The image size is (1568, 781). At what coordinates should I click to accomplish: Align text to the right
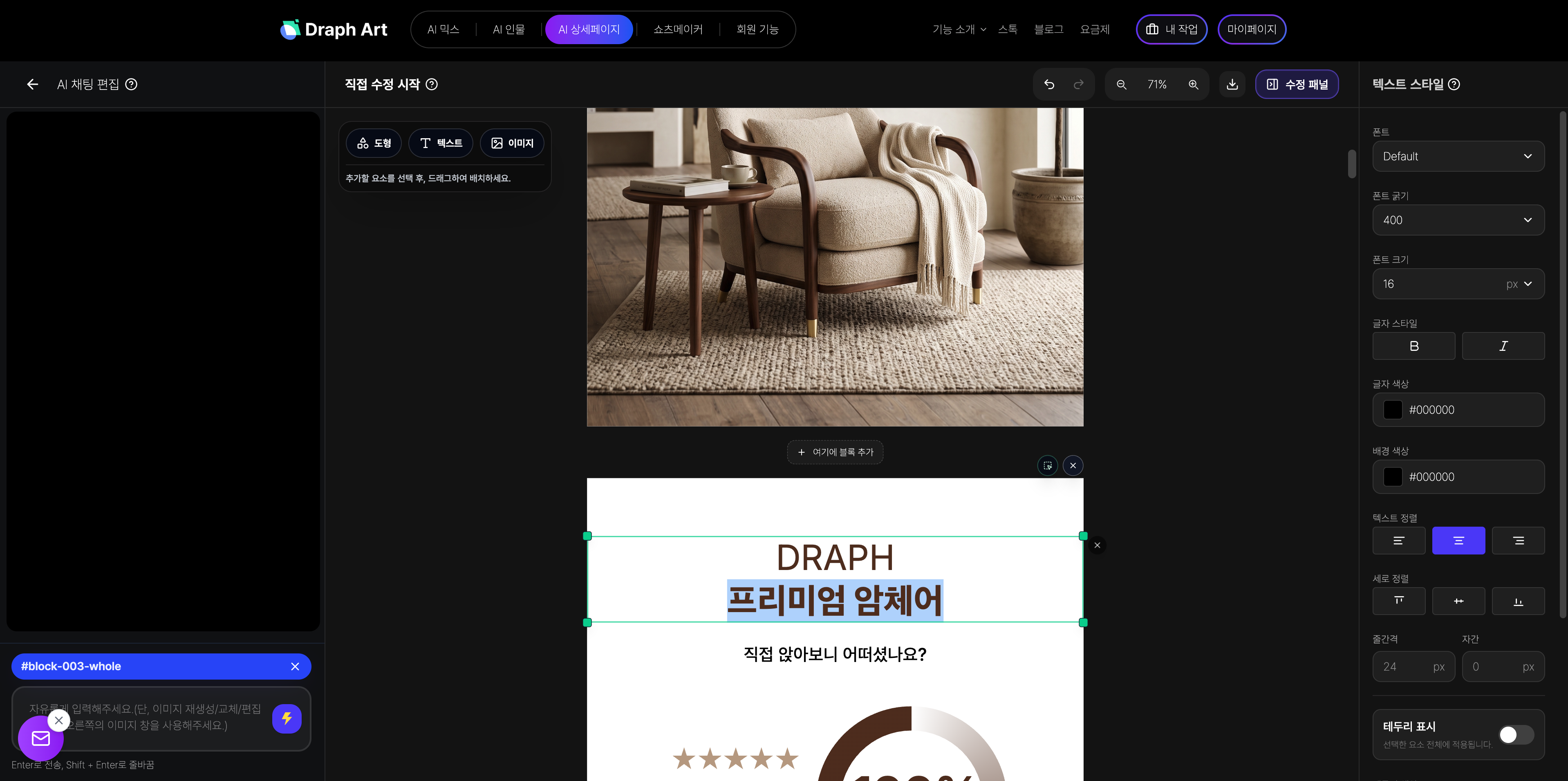(1518, 541)
